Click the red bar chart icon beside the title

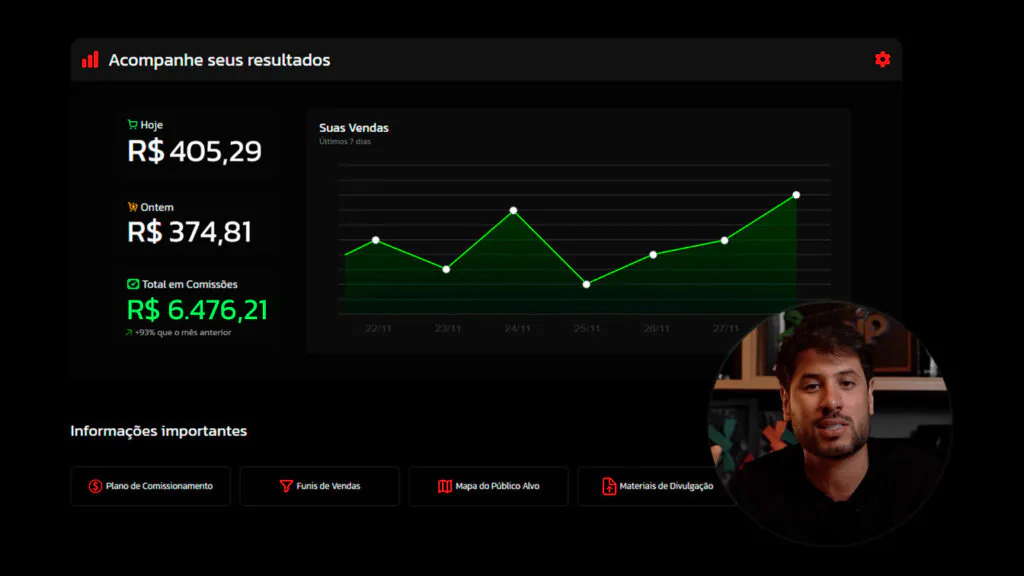point(90,60)
